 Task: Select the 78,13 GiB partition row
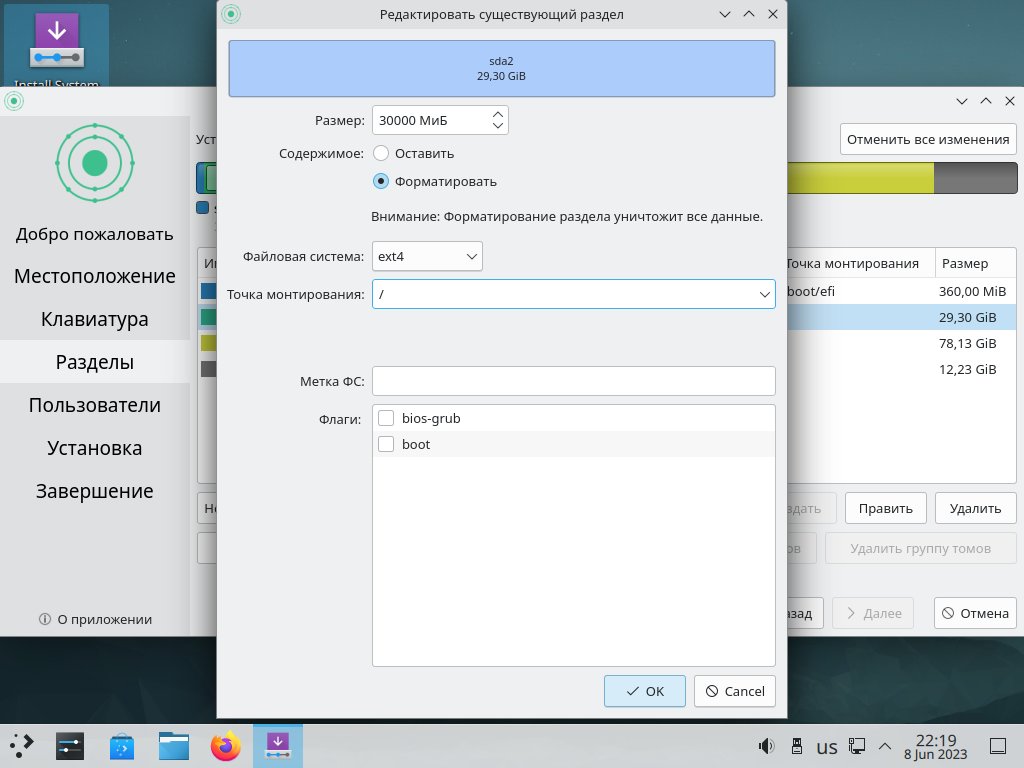click(902, 344)
